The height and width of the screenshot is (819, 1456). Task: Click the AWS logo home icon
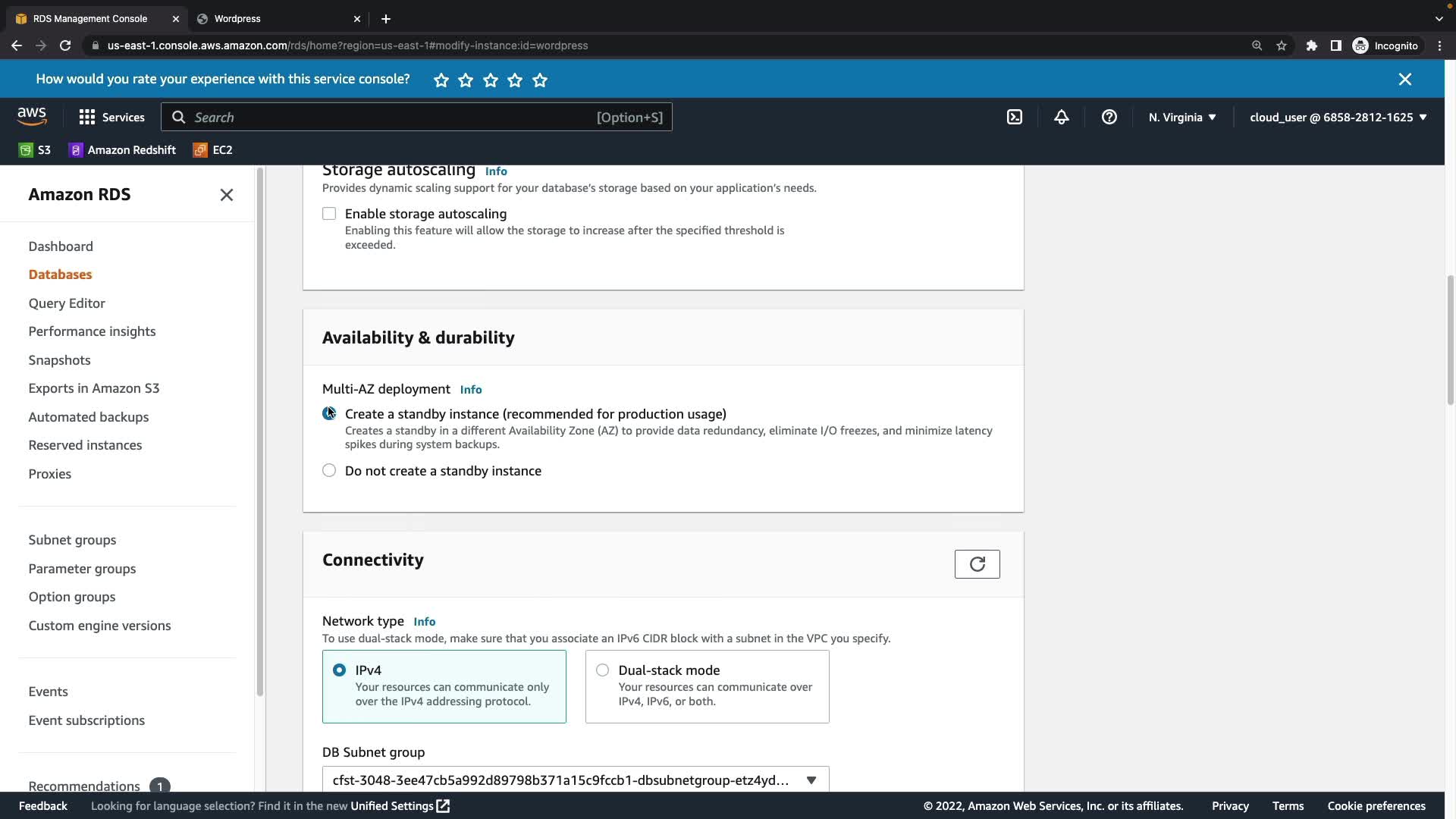click(x=32, y=116)
